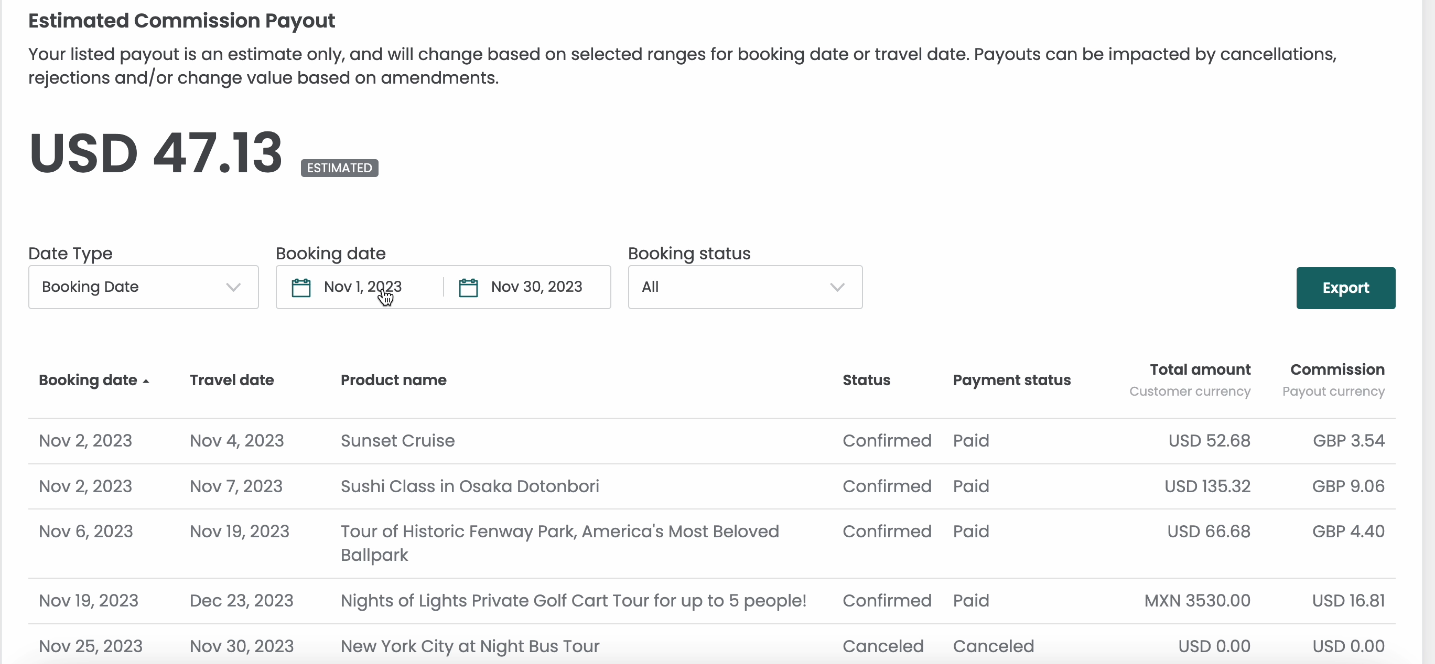Click the end date calendar icon
Screen dimensions: 1435x664
pos(468,288)
